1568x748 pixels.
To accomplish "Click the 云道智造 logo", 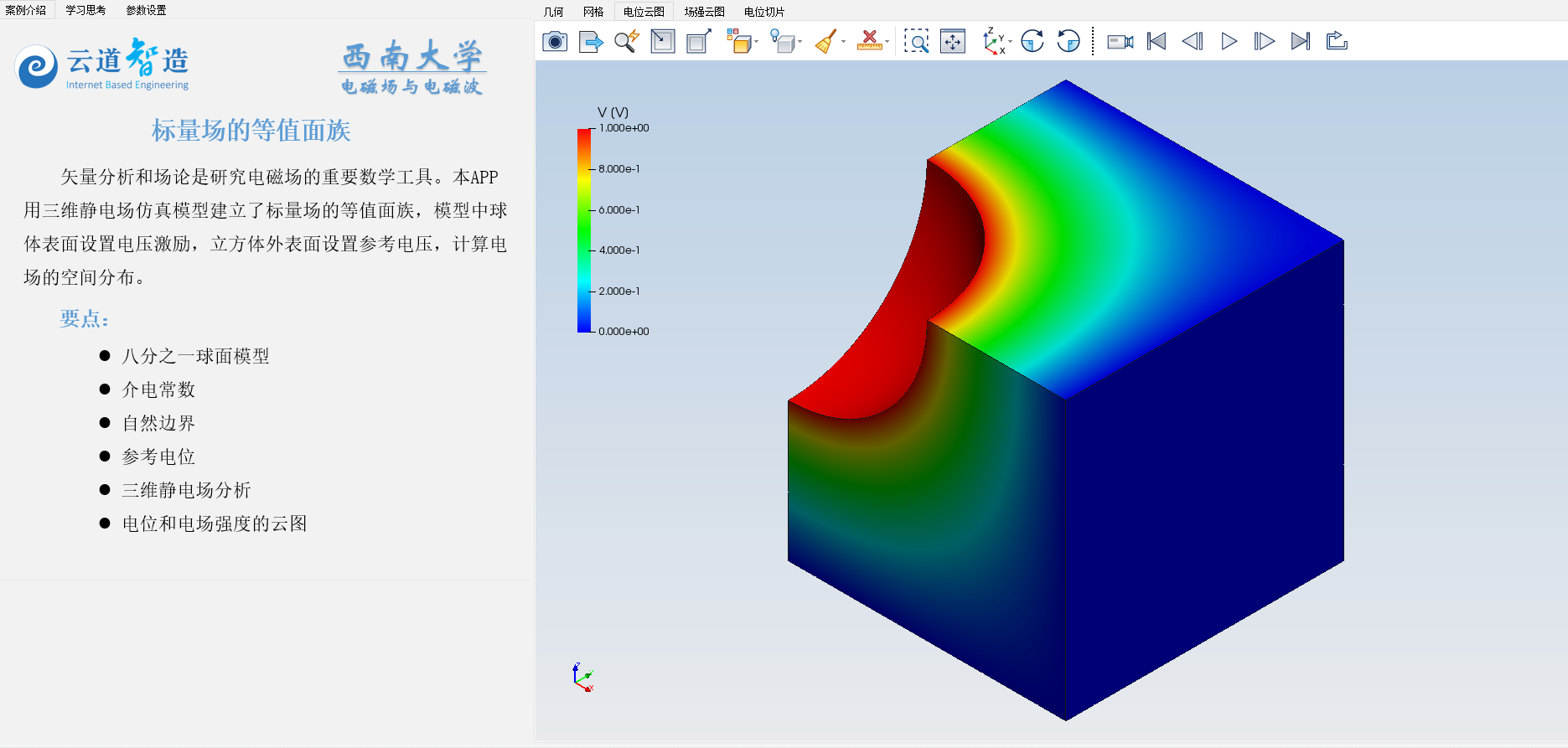I will tap(102, 64).
